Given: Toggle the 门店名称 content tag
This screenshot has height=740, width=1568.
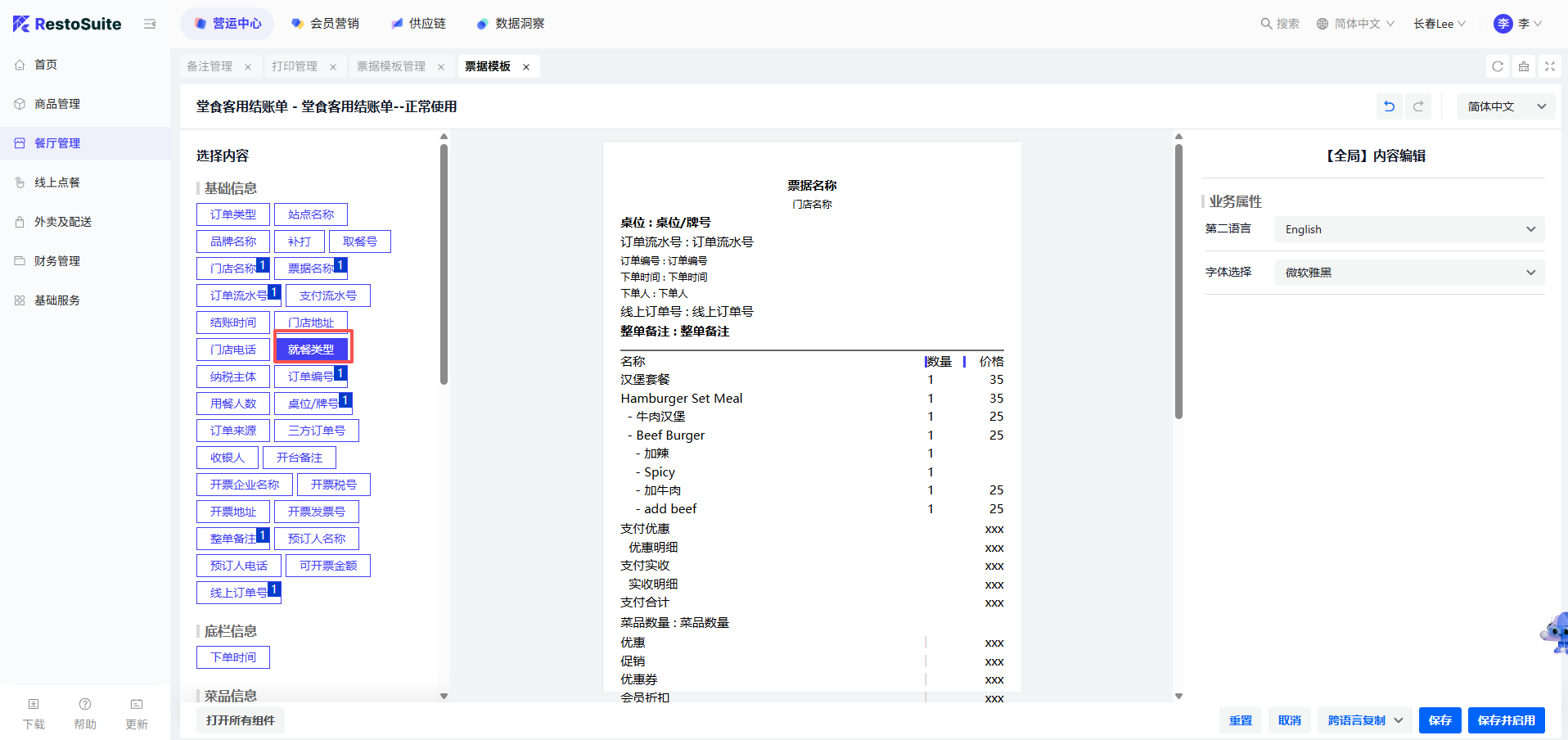Looking at the screenshot, I should (232, 268).
